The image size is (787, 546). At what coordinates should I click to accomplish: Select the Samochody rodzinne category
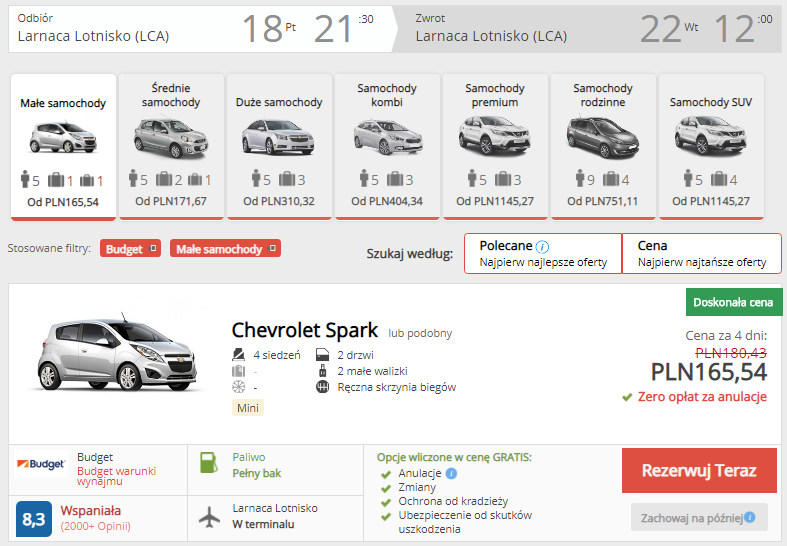pyautogui.click(x=603, y=147)
